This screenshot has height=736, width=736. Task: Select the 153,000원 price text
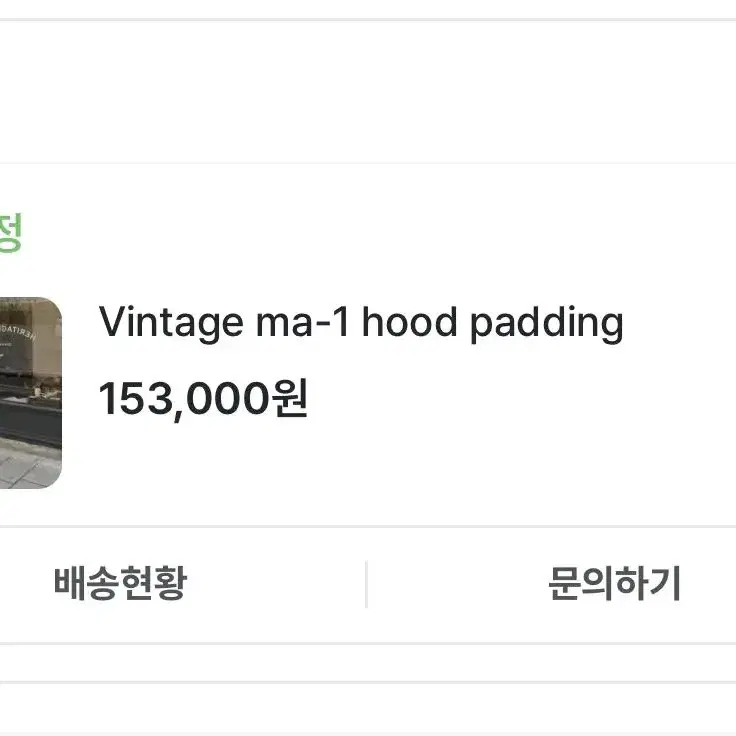click(x=203, y=399)
